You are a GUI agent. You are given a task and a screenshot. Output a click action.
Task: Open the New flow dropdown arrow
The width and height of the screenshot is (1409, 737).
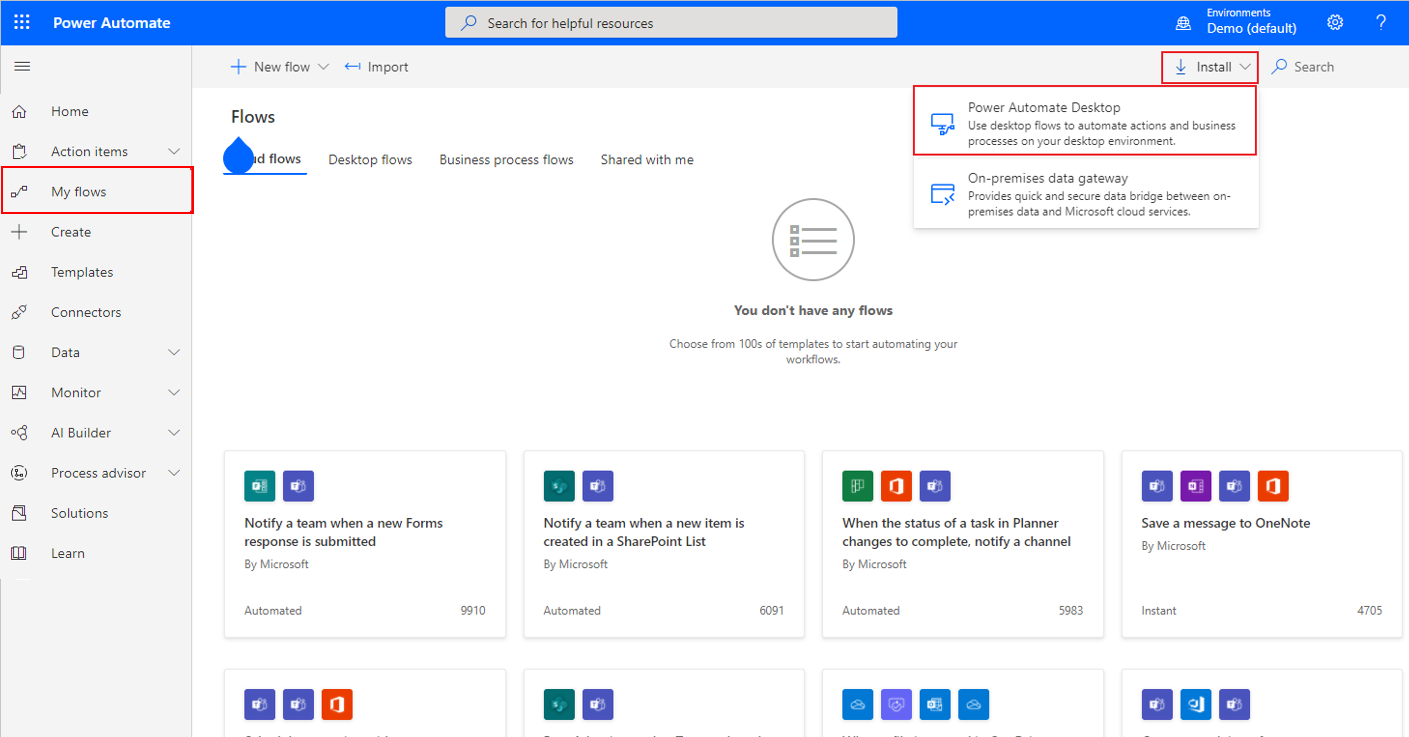pyautogui.click(x=323, y=67)
